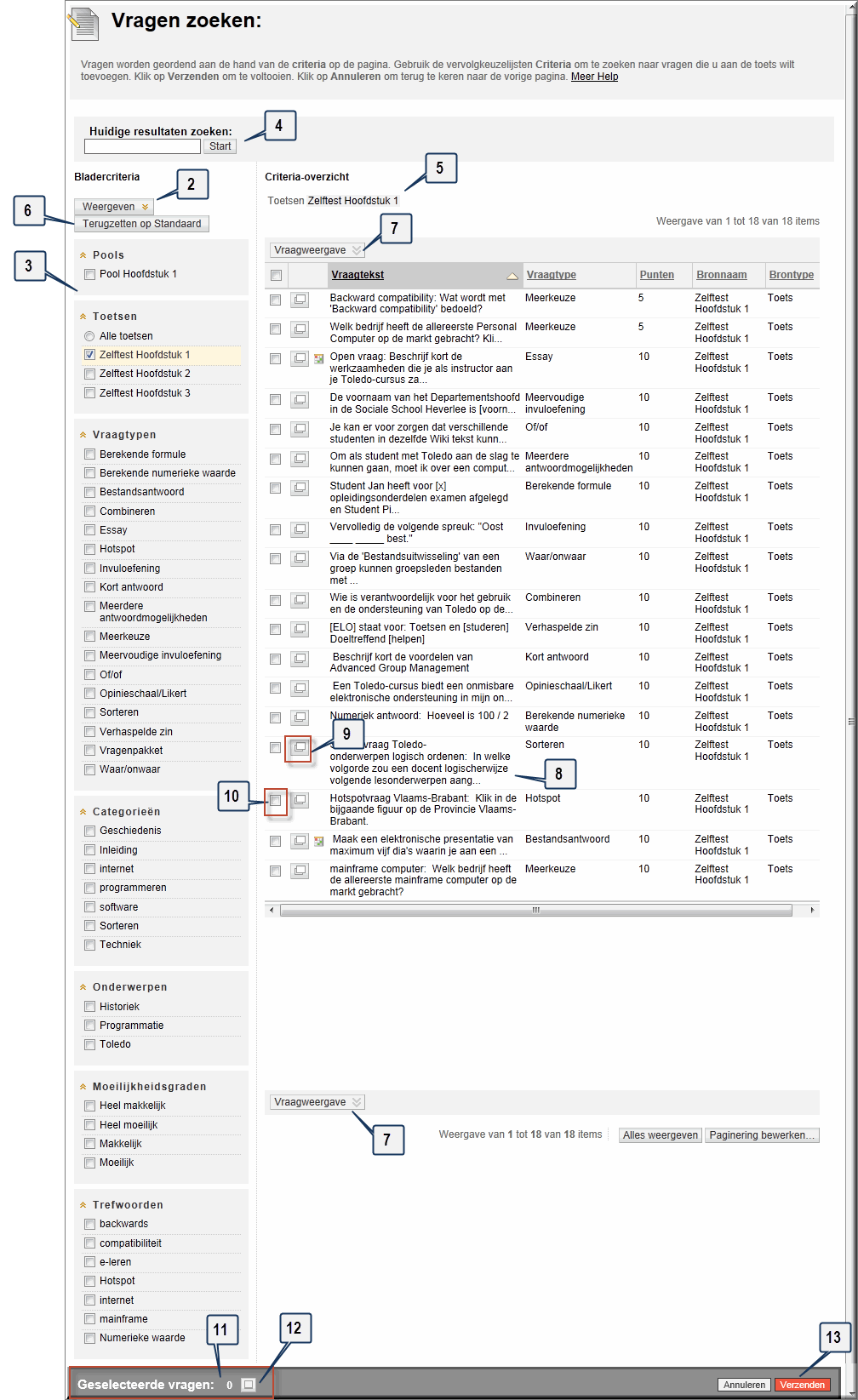The height and width of the screenshot is (1400, 858).
Task: Collapse the 'Onderwerpen' criteria section
Action: (x=83, y=987)
